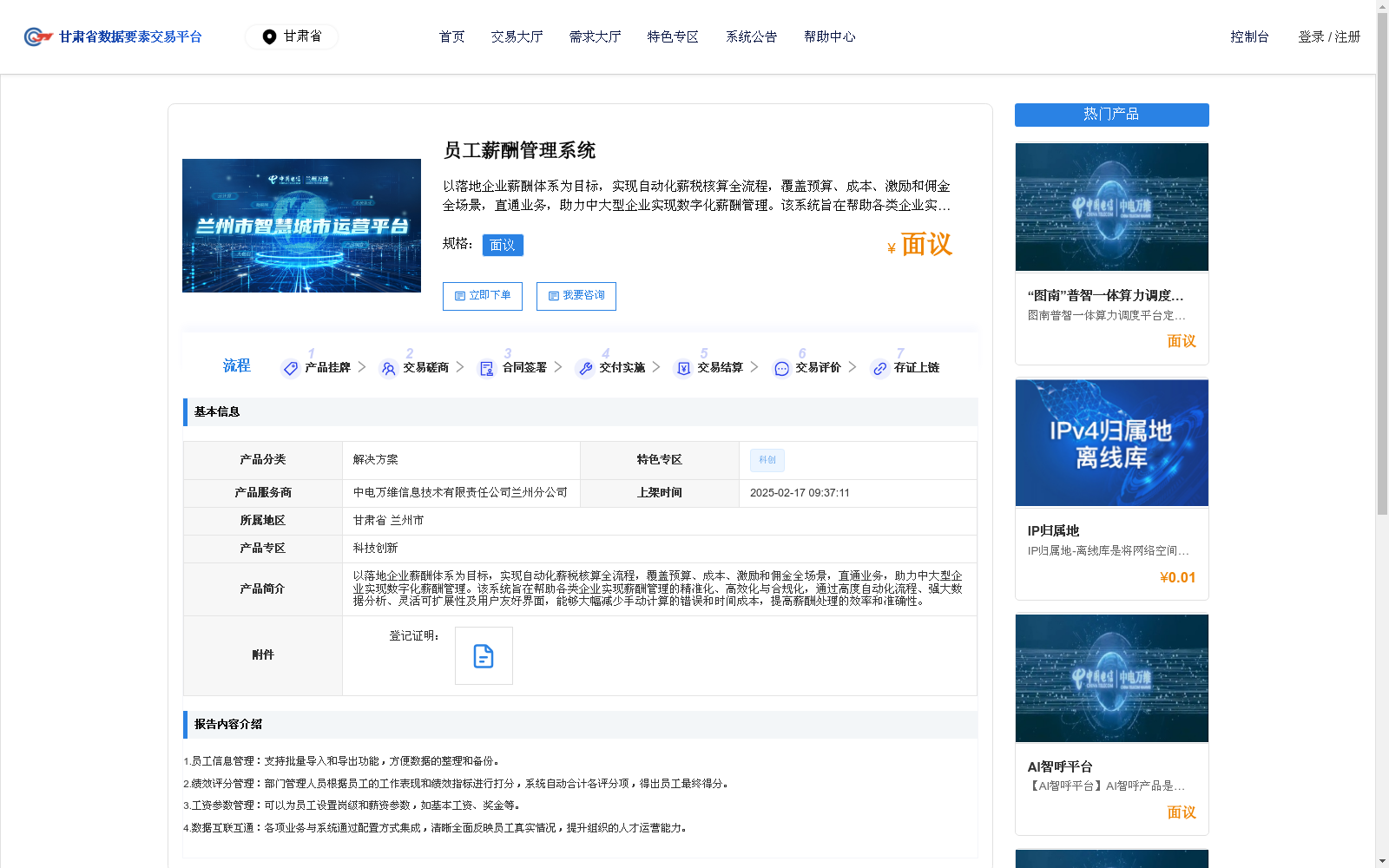Image resolution: width=1389 pixels, height=868 pixels.
Task: Click the 立即下单 button
Action: [483, 296]
